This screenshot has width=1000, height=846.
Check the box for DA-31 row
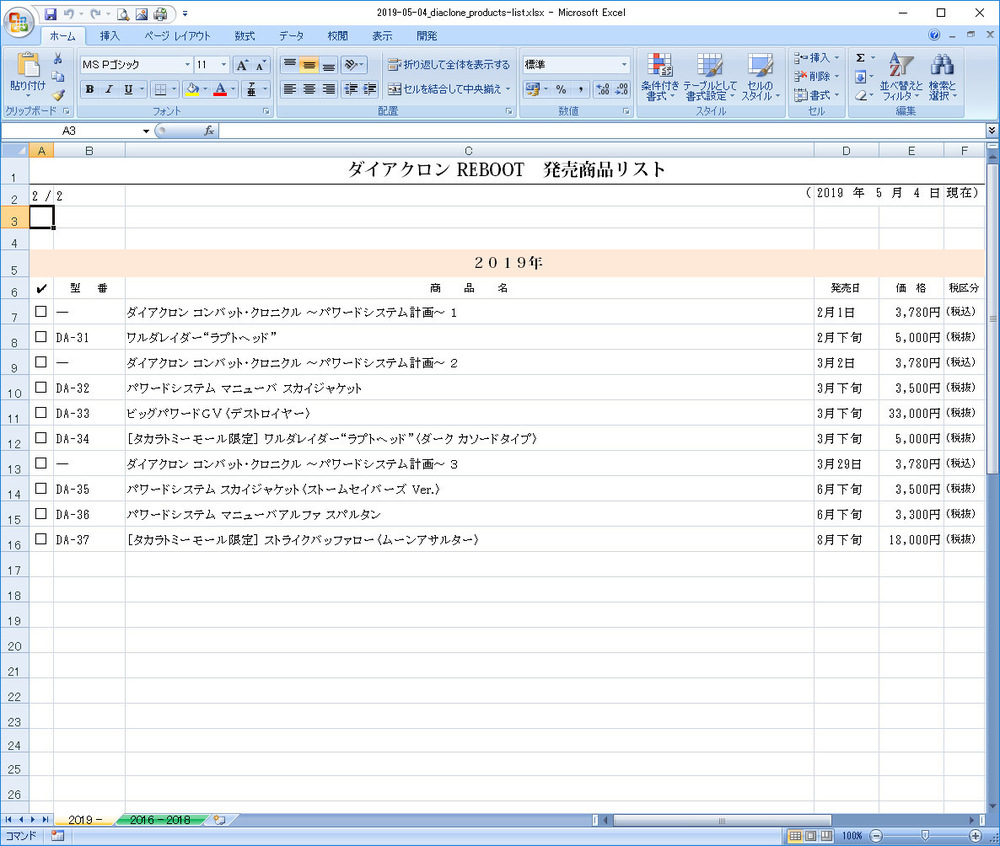point(41,337)
